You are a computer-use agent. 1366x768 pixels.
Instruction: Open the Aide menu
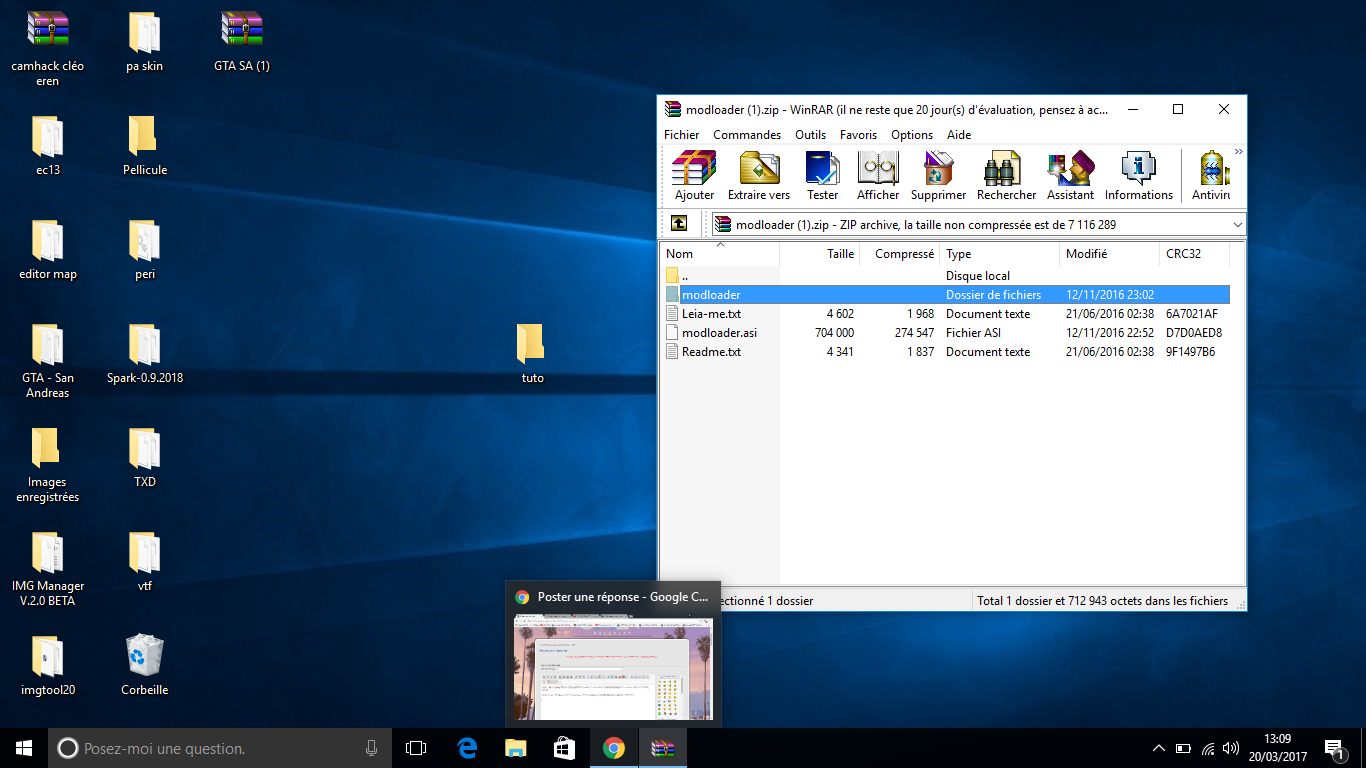coord(959,135)
